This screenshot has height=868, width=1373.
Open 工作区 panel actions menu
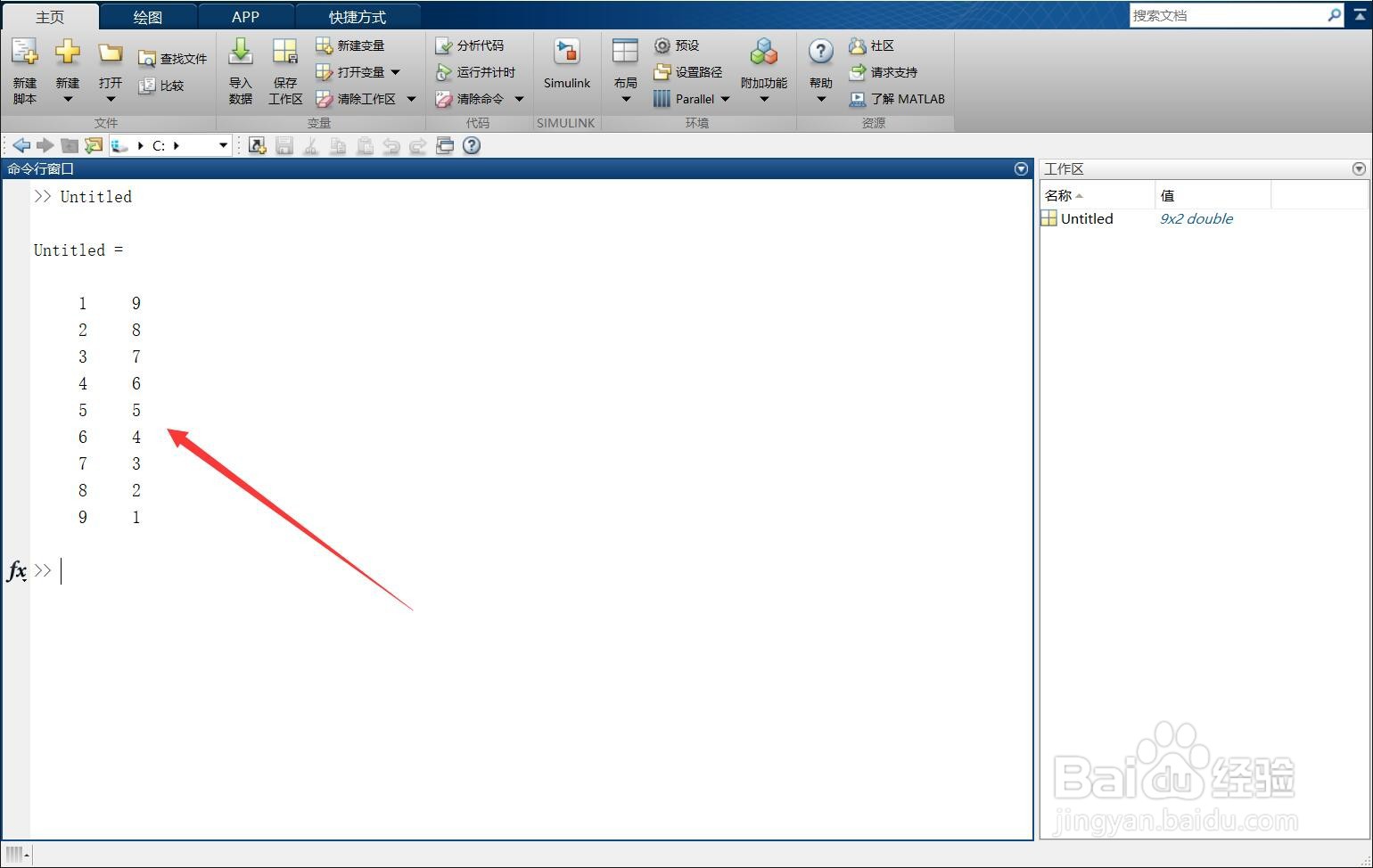point(1359,168)
